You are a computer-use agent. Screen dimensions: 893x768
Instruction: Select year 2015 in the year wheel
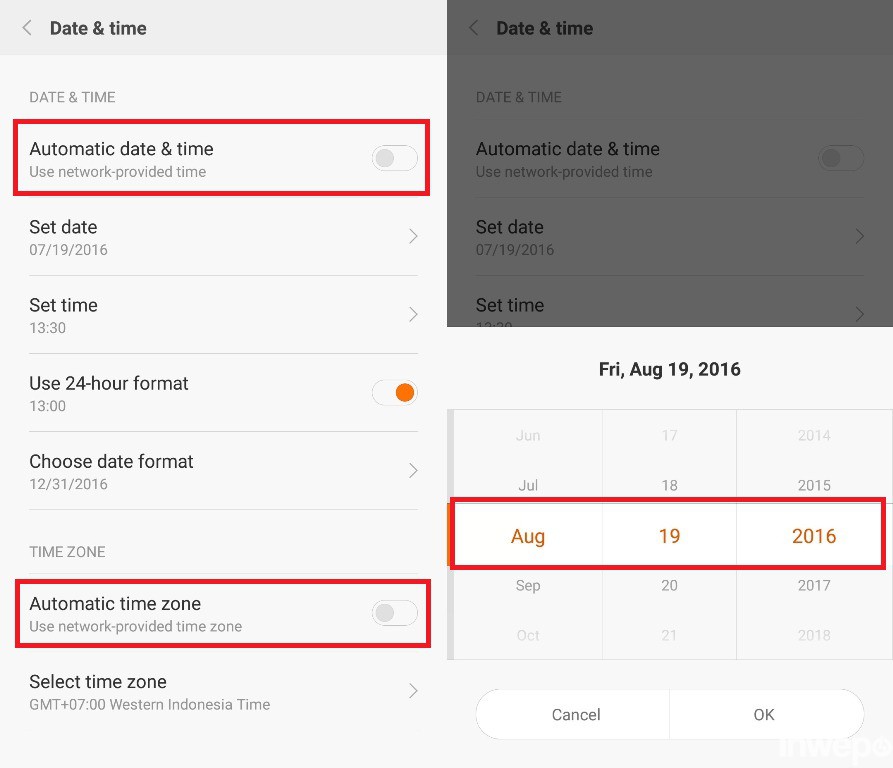[814, 486]
